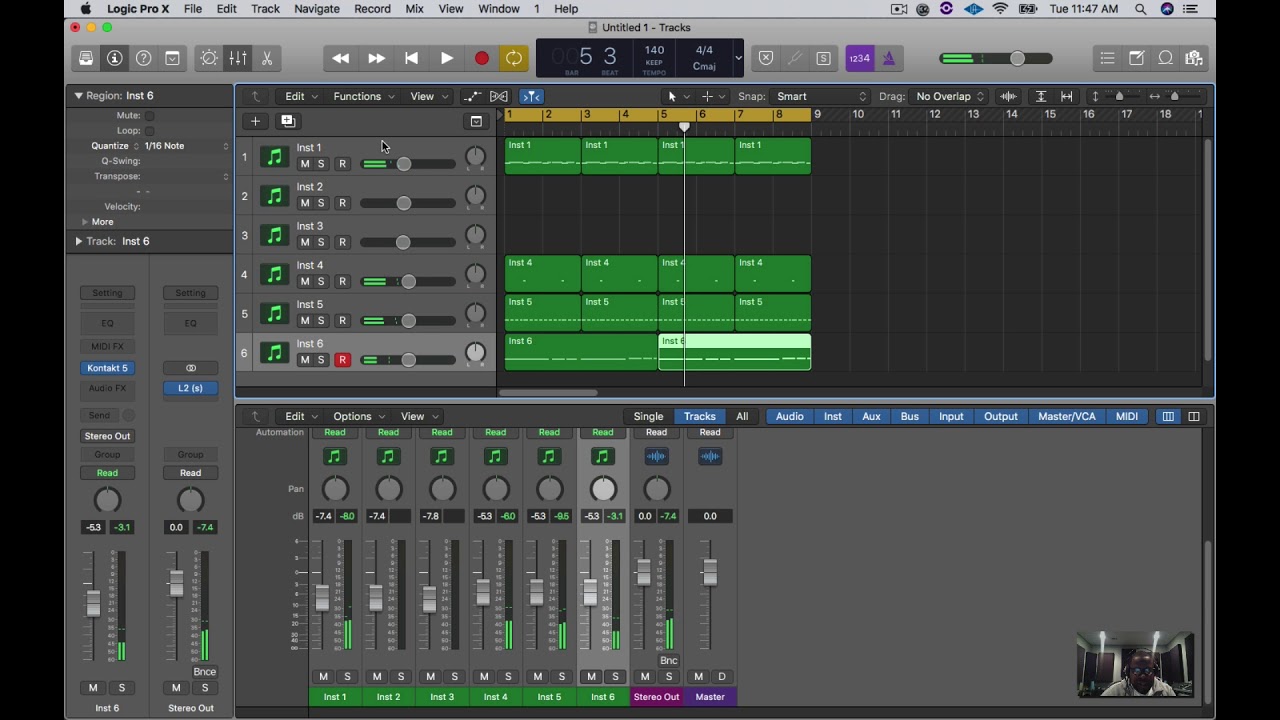Open the Drag No Overlap dropdown

[950, 96]
